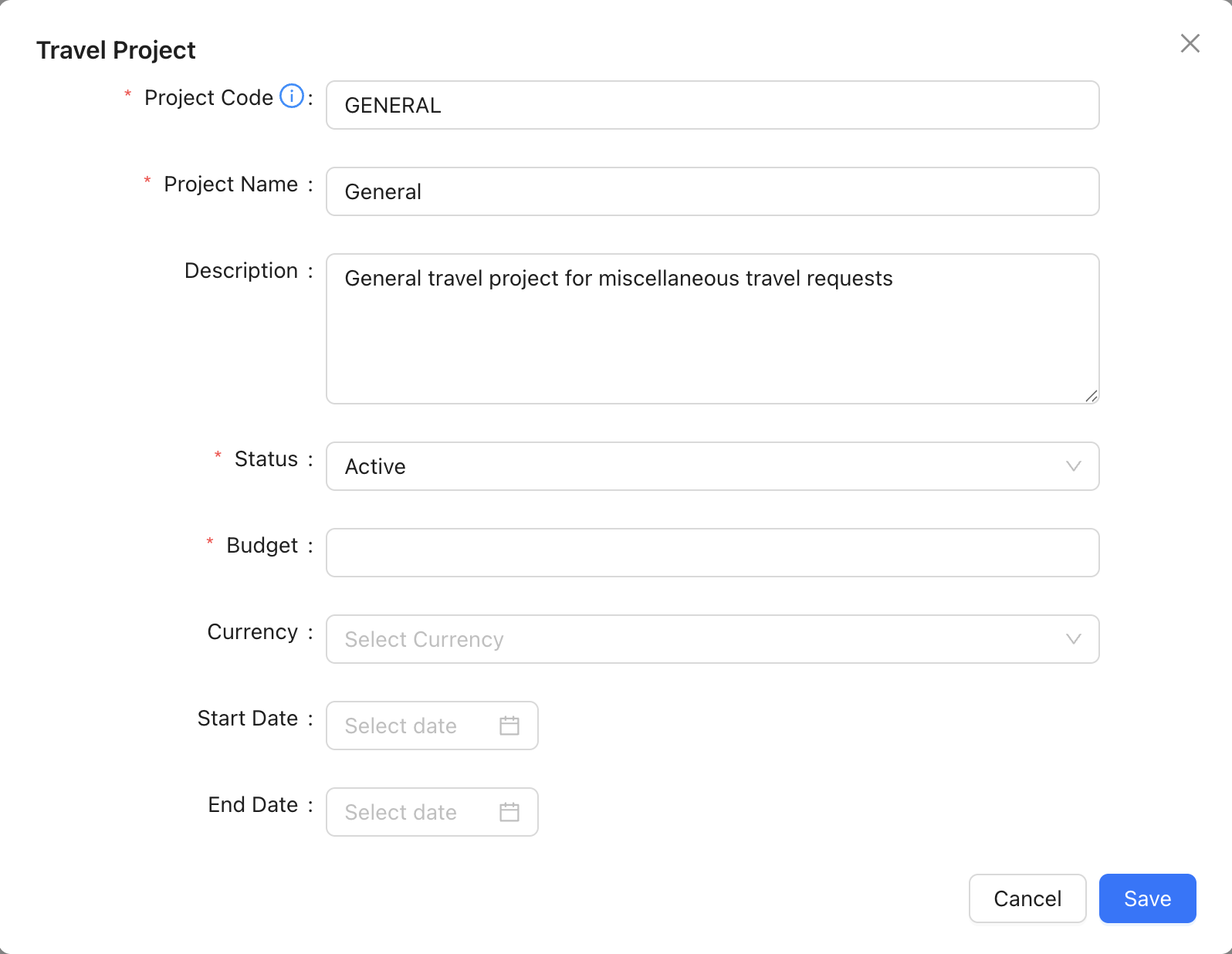Open the End Date calendar icon
Screen dimensions: 1232x954
pos(509,812)
